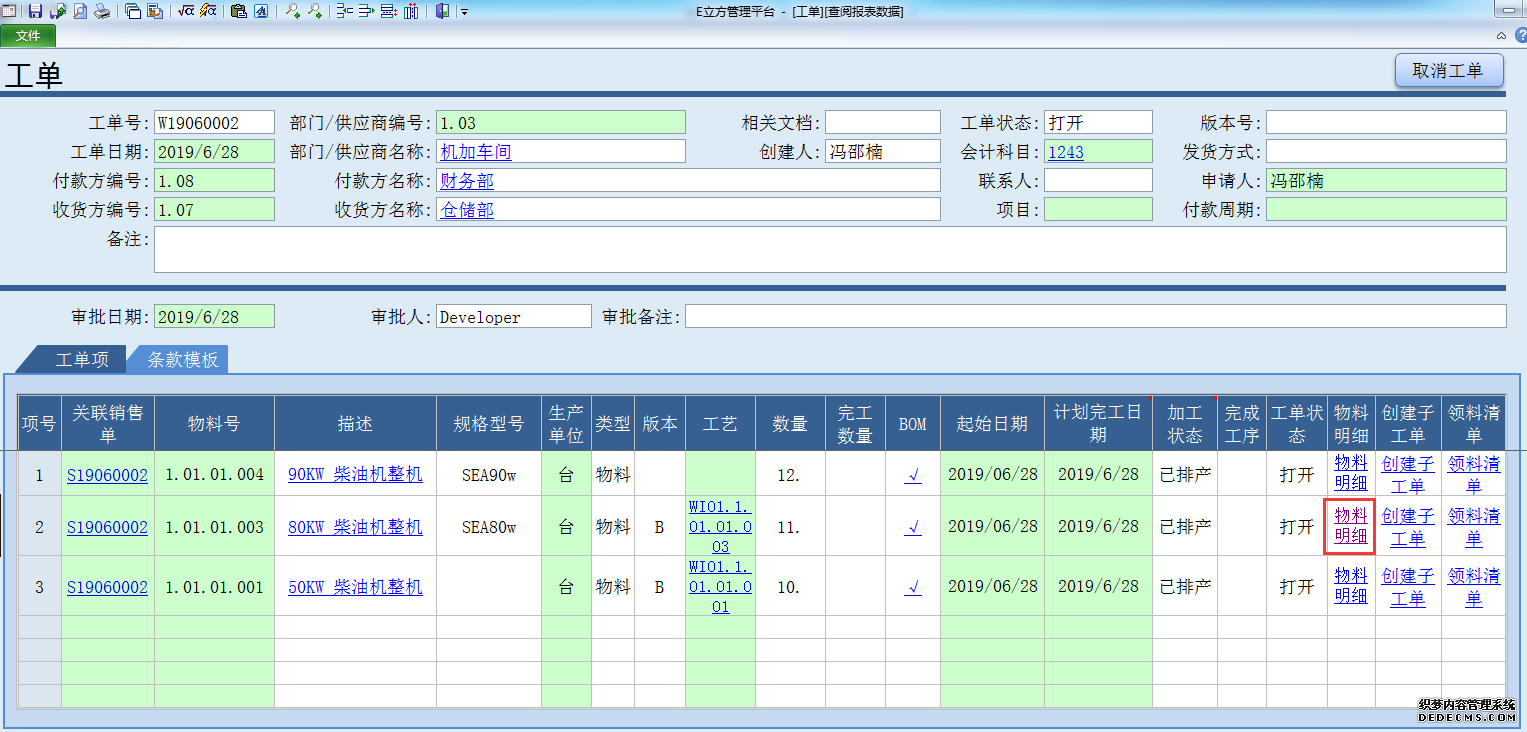Image resolution: width=1527 pixels, height=732 pixels.
Task: Click the delete columns icon with red marks
Action: click(411, 11)
